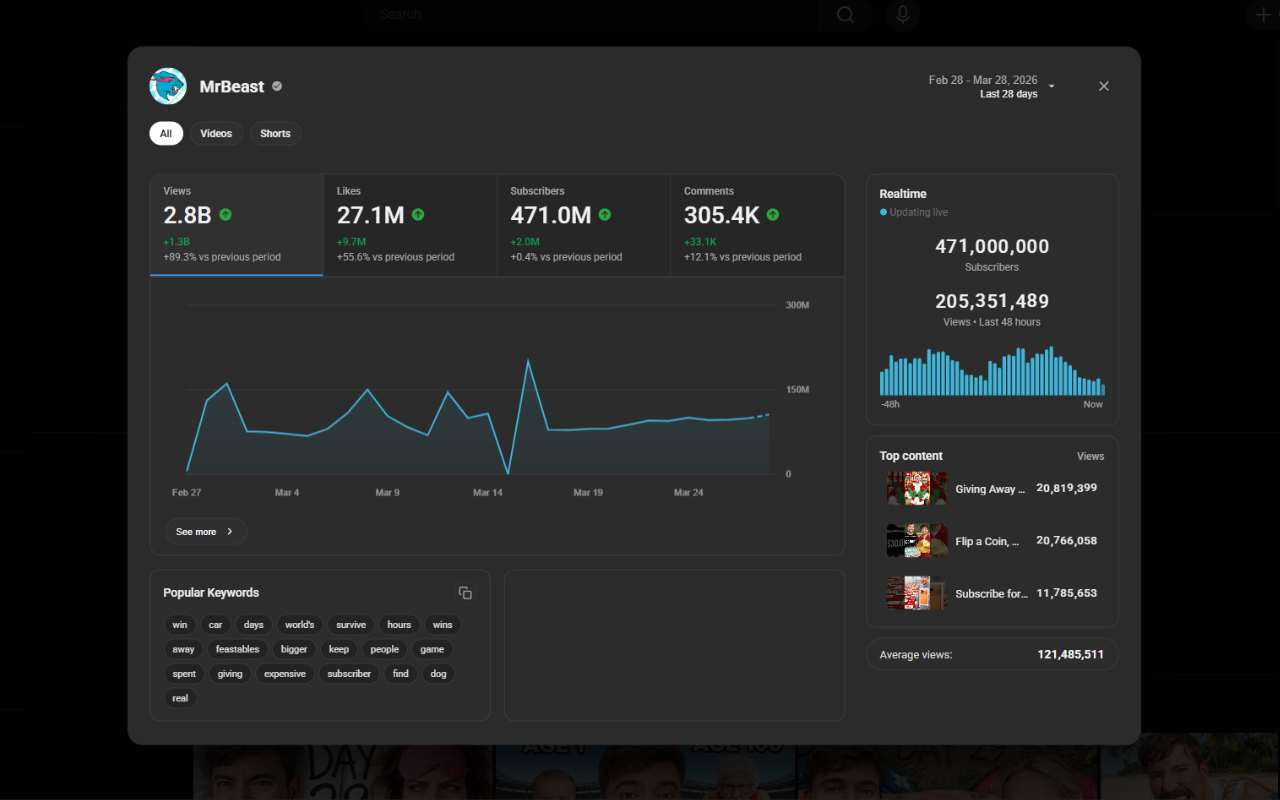Viewport: 1280px width, 800px height.
Task: Click the blue Updating live status dot
Action: coord(883,212)
